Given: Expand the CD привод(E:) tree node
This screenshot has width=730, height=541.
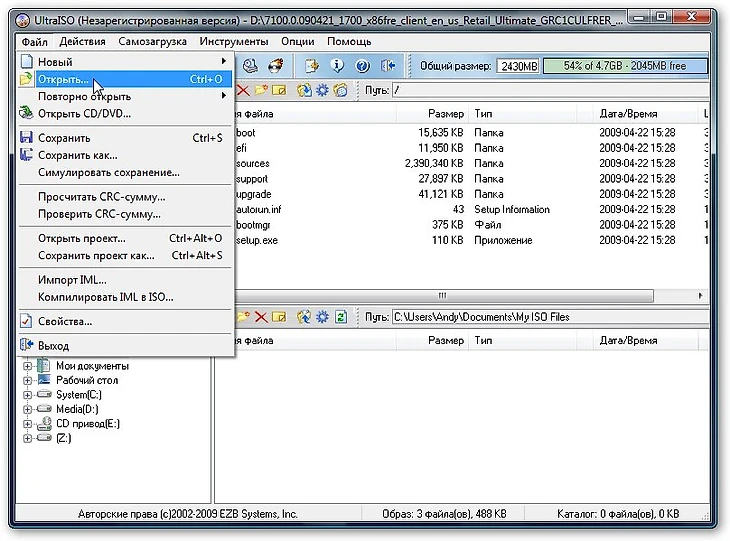Looking at the screenshot, I should tap(28, 423).
